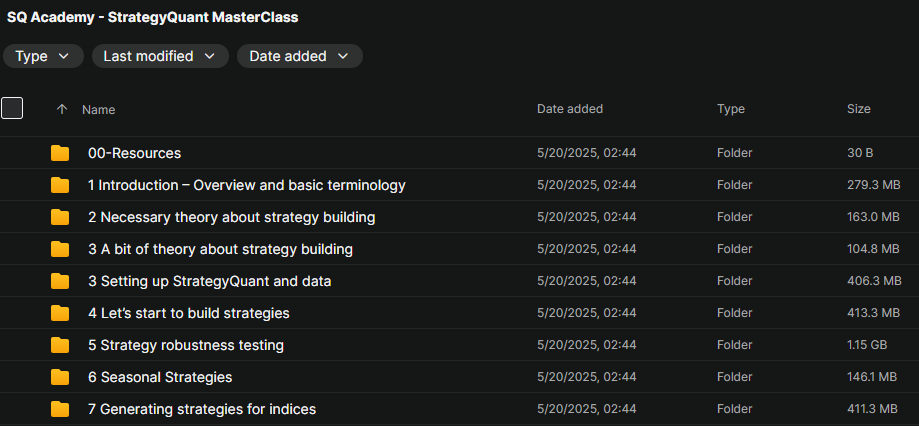Click the SQ Academy MasterClass title
This screenshot has width=919, height=426.
(153, 17)
